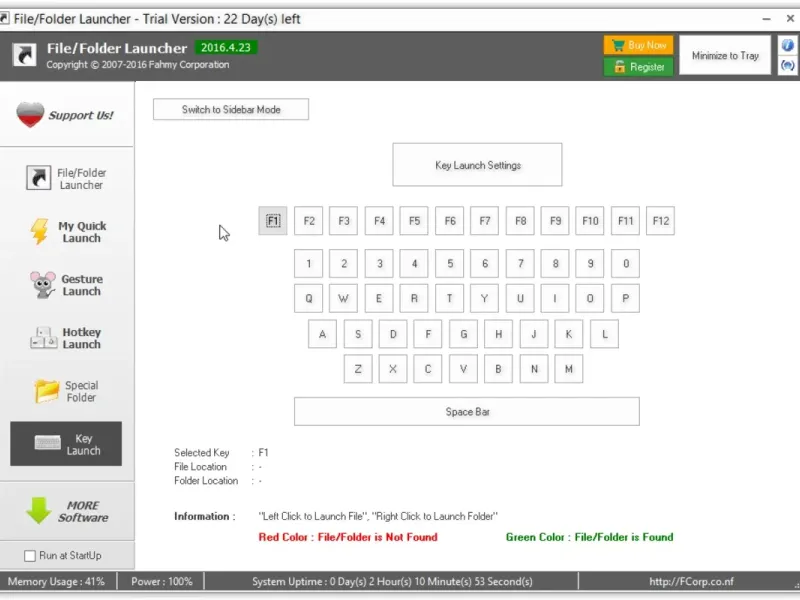
Task: Select the number 9 key
Action: (590, 264)
